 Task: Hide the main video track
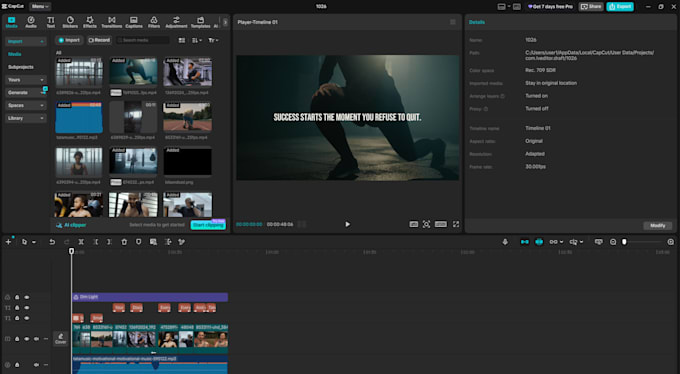click(x=26, y=339)
